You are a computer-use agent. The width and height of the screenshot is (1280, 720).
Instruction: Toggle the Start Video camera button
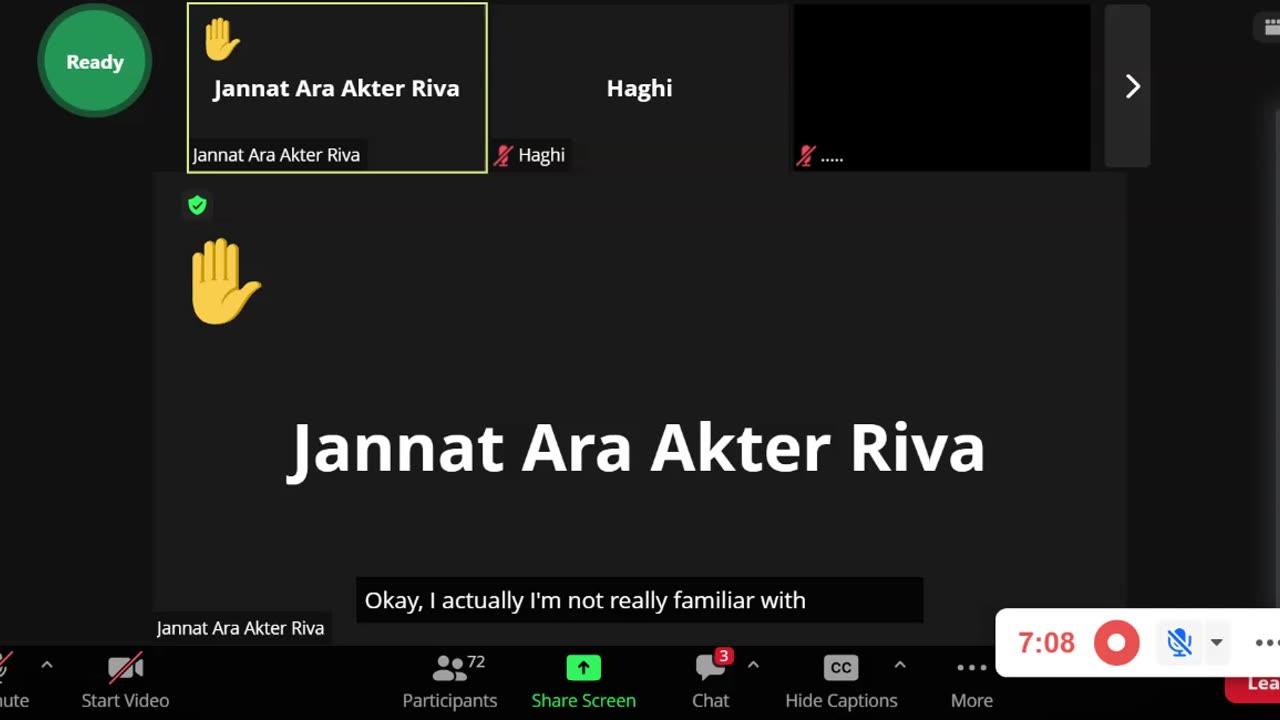[x=125, y=680]
